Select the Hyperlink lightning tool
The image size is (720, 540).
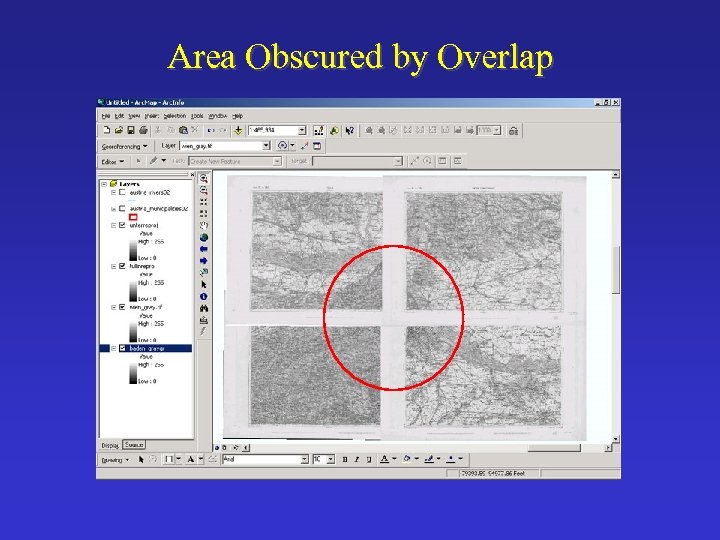coord(203,332)
